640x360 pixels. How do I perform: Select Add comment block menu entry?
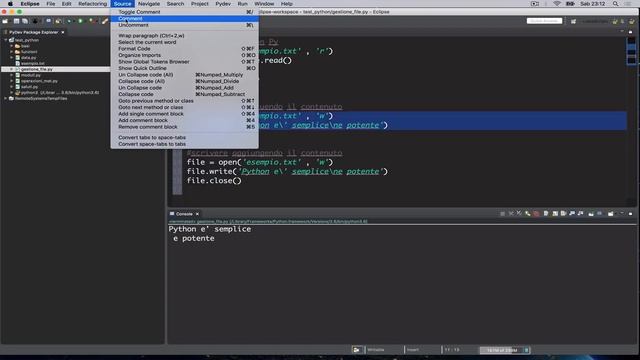point(184,120)
